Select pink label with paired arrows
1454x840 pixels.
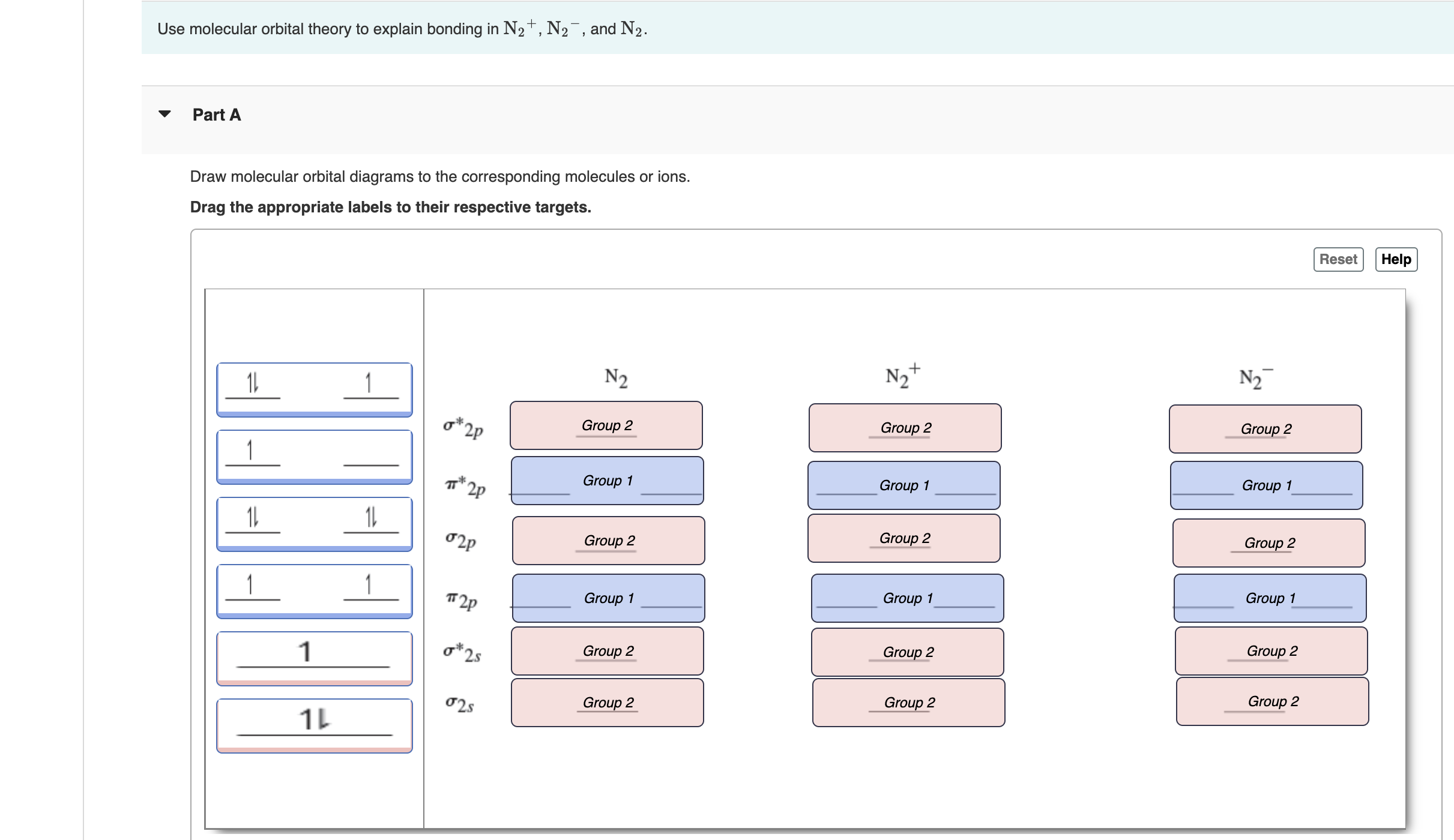(x=314, y=725)
